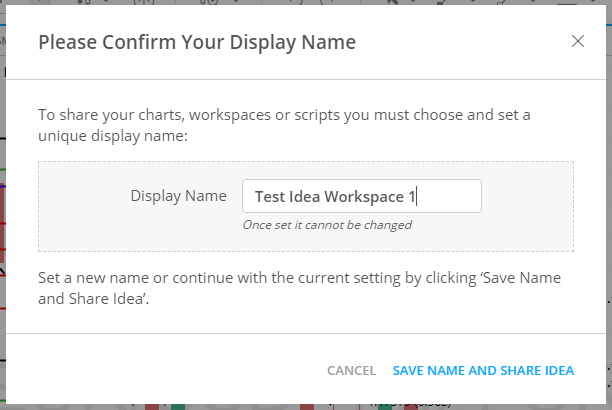
Task: Click the dimmed toolbar strip above the dialog
Action: click(300, 4)
